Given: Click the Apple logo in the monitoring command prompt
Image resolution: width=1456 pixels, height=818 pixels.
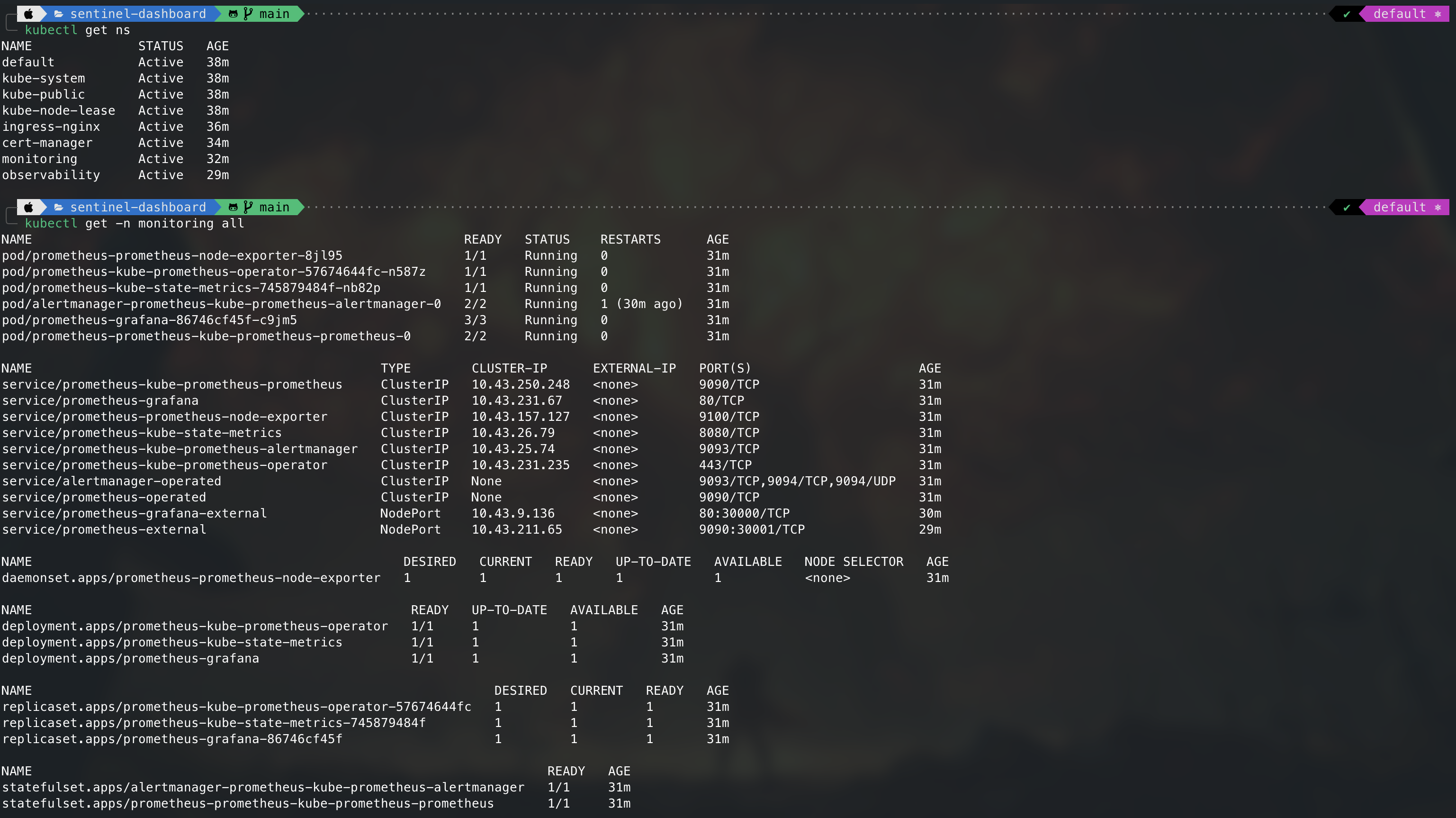Looking at the screenshot, I should click(x=28, y=207).
